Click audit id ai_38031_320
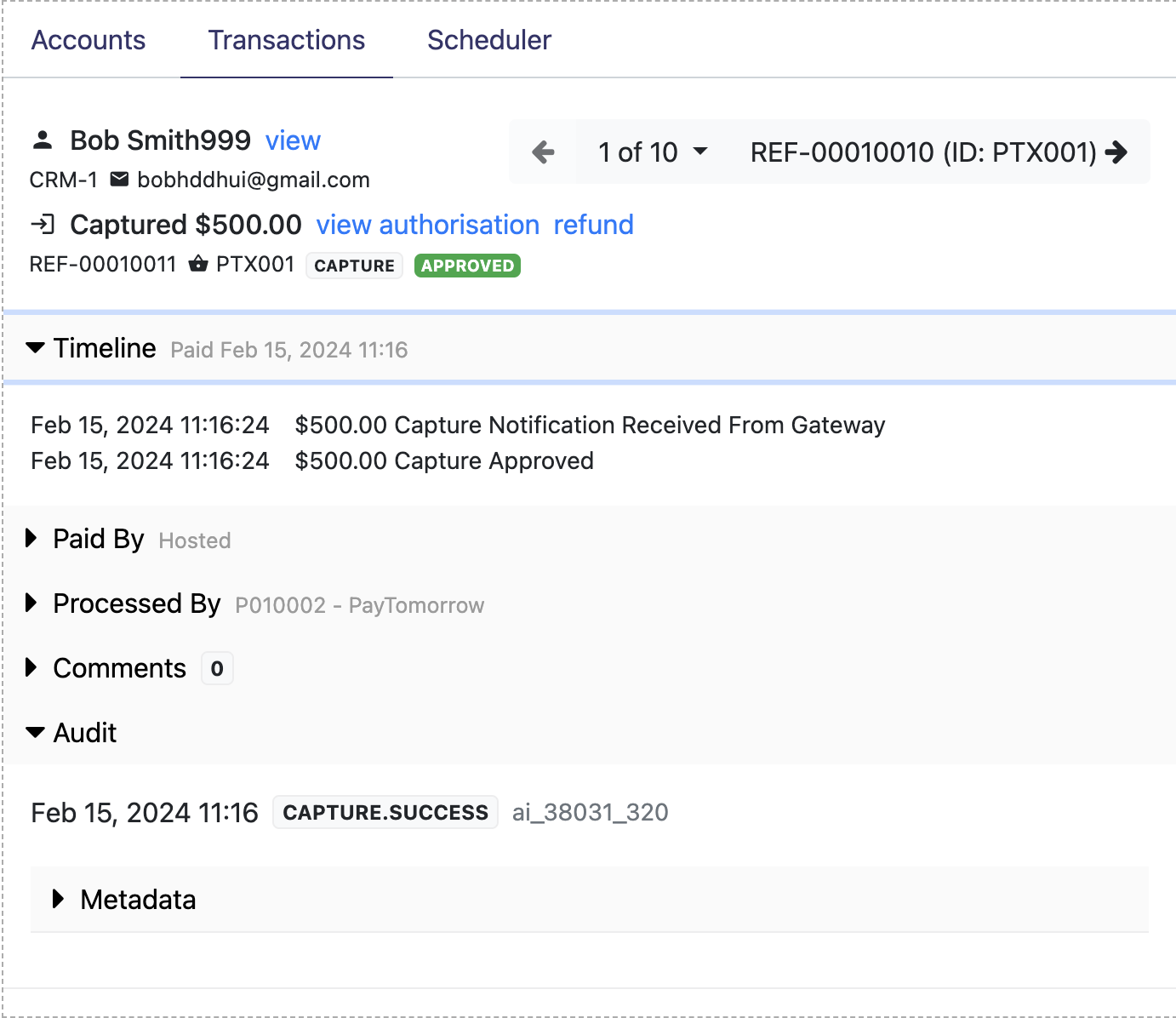1176x1018 pixels. pyautogui.click(x=591, y=812)
